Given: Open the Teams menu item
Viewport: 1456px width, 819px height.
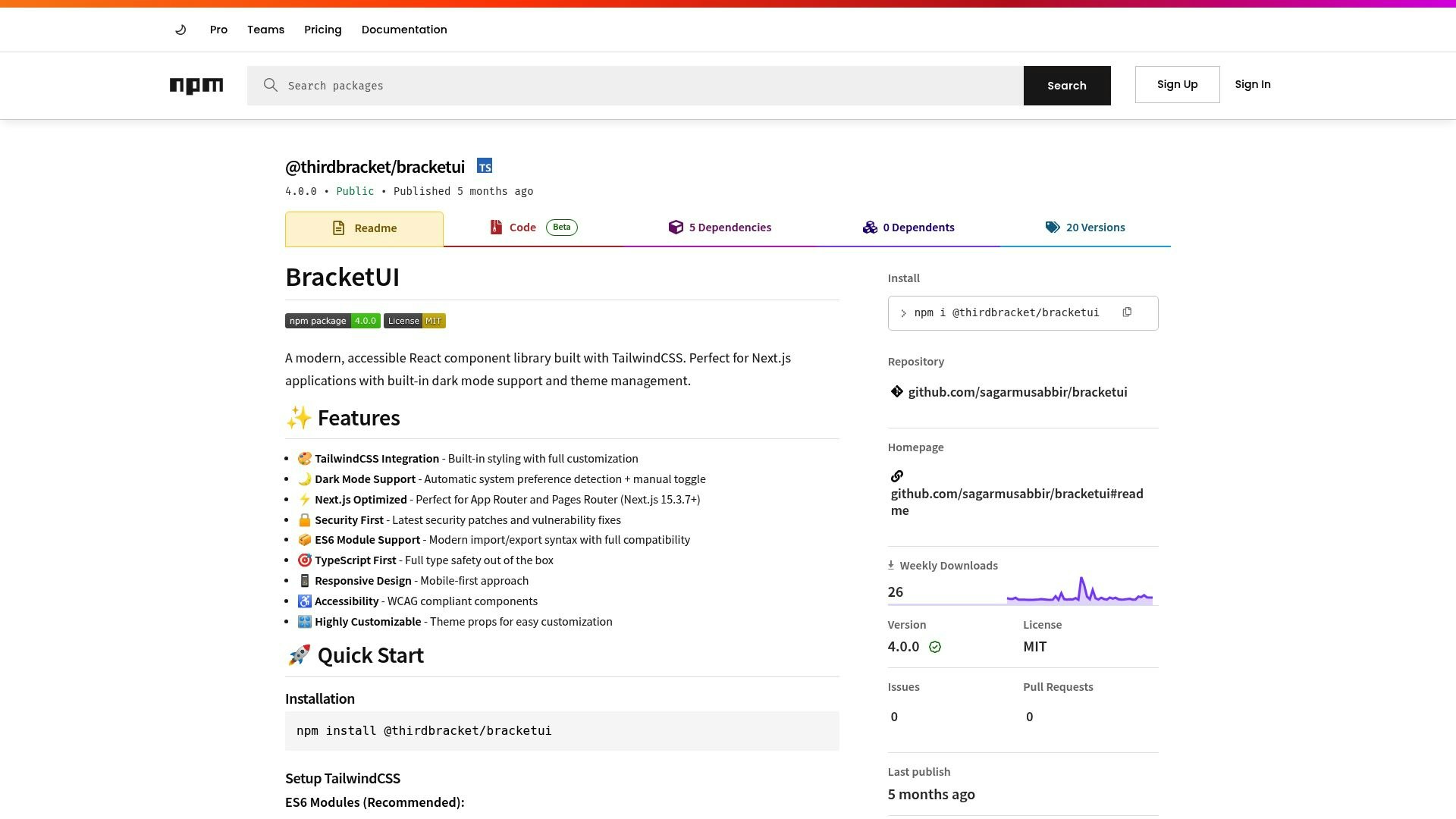Looking at the screenshot, I should click(x=265, y=30).
